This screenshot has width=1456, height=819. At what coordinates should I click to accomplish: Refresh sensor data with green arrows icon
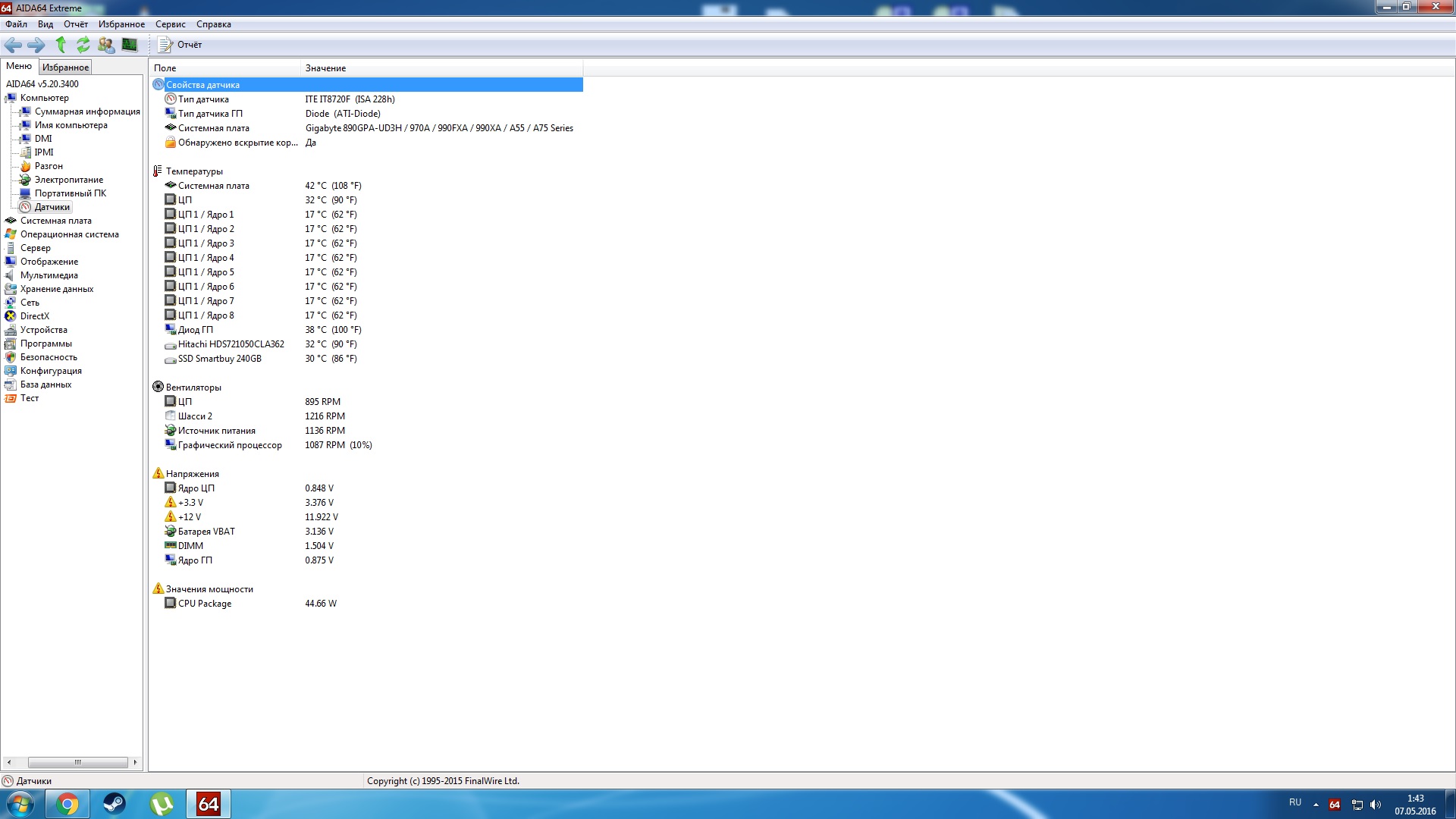pos(83,45)
